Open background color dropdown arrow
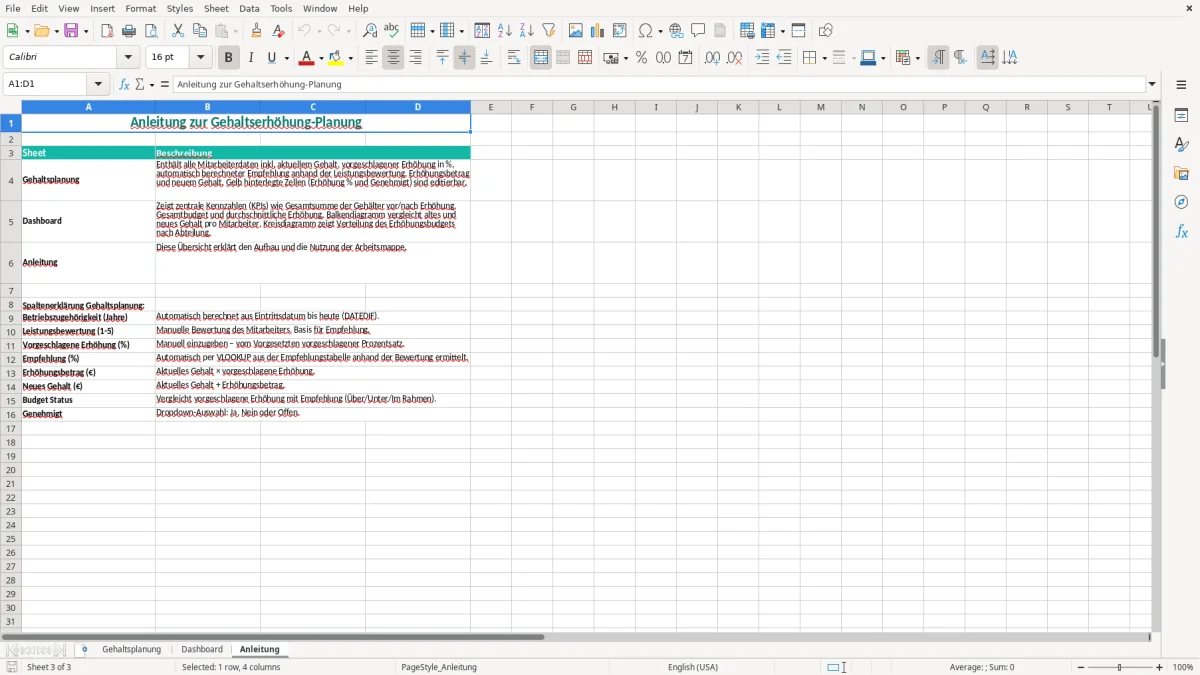 [351, 58]
